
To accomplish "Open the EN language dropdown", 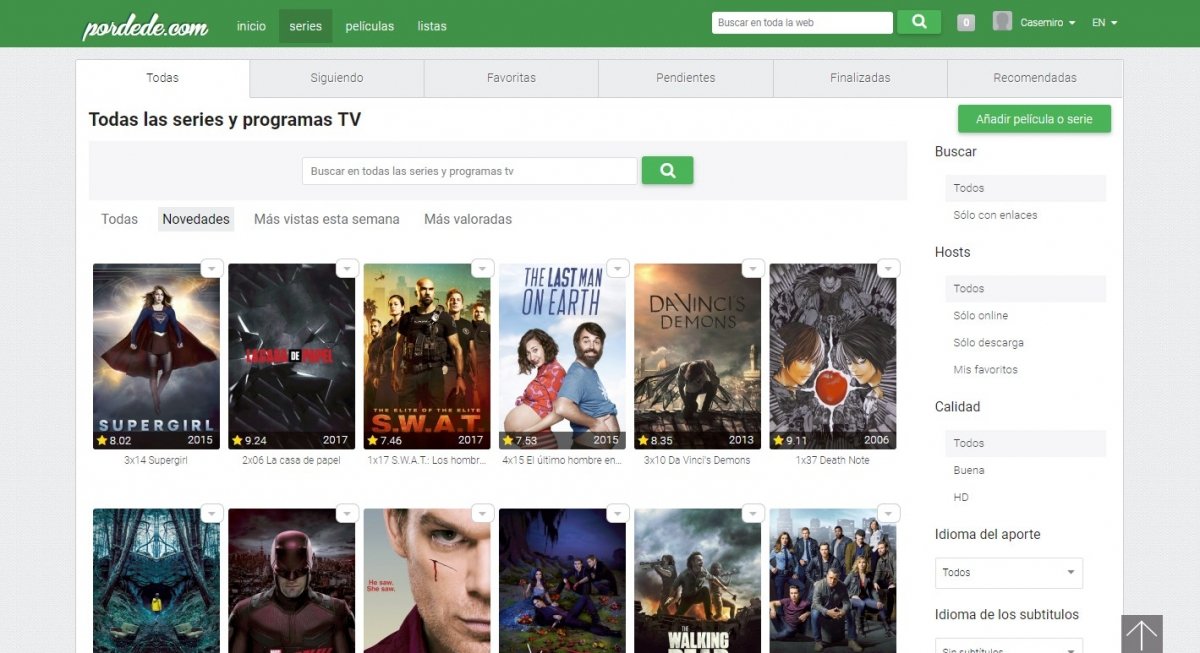I will (1105, 23).
